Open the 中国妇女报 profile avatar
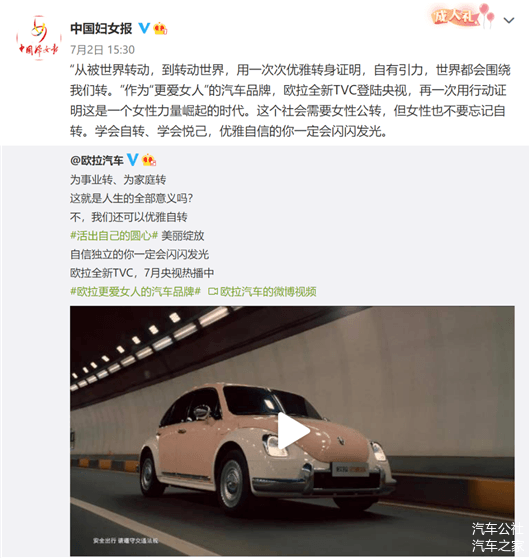530x558 pixels. tap(38, 38)
